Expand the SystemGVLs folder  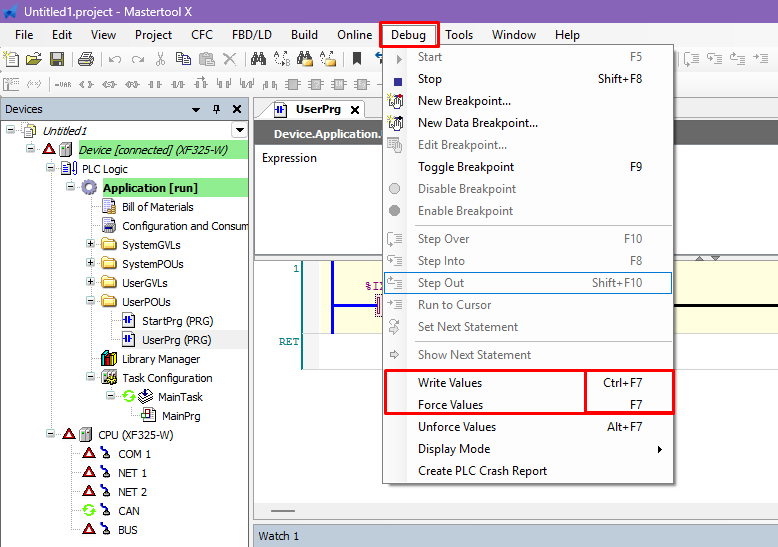[91, 245]
